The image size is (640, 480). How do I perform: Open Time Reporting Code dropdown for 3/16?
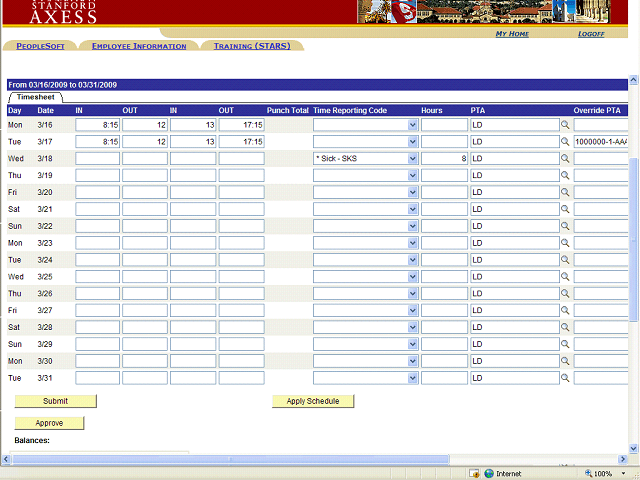(412, 125)
